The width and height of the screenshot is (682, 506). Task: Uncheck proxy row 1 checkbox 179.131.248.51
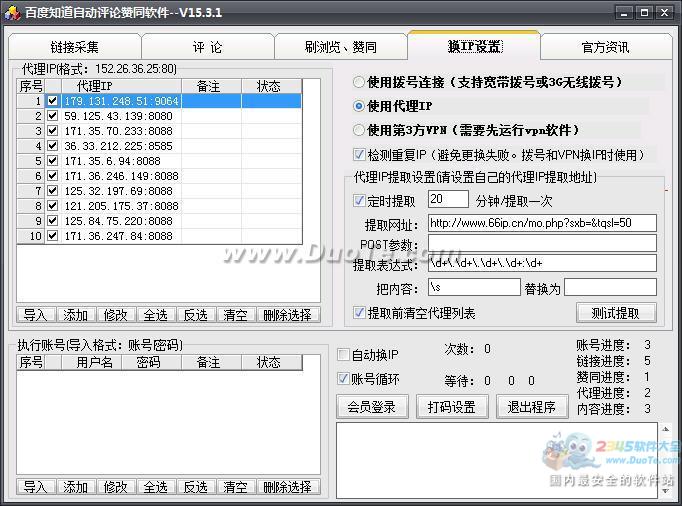coord(53,101)
